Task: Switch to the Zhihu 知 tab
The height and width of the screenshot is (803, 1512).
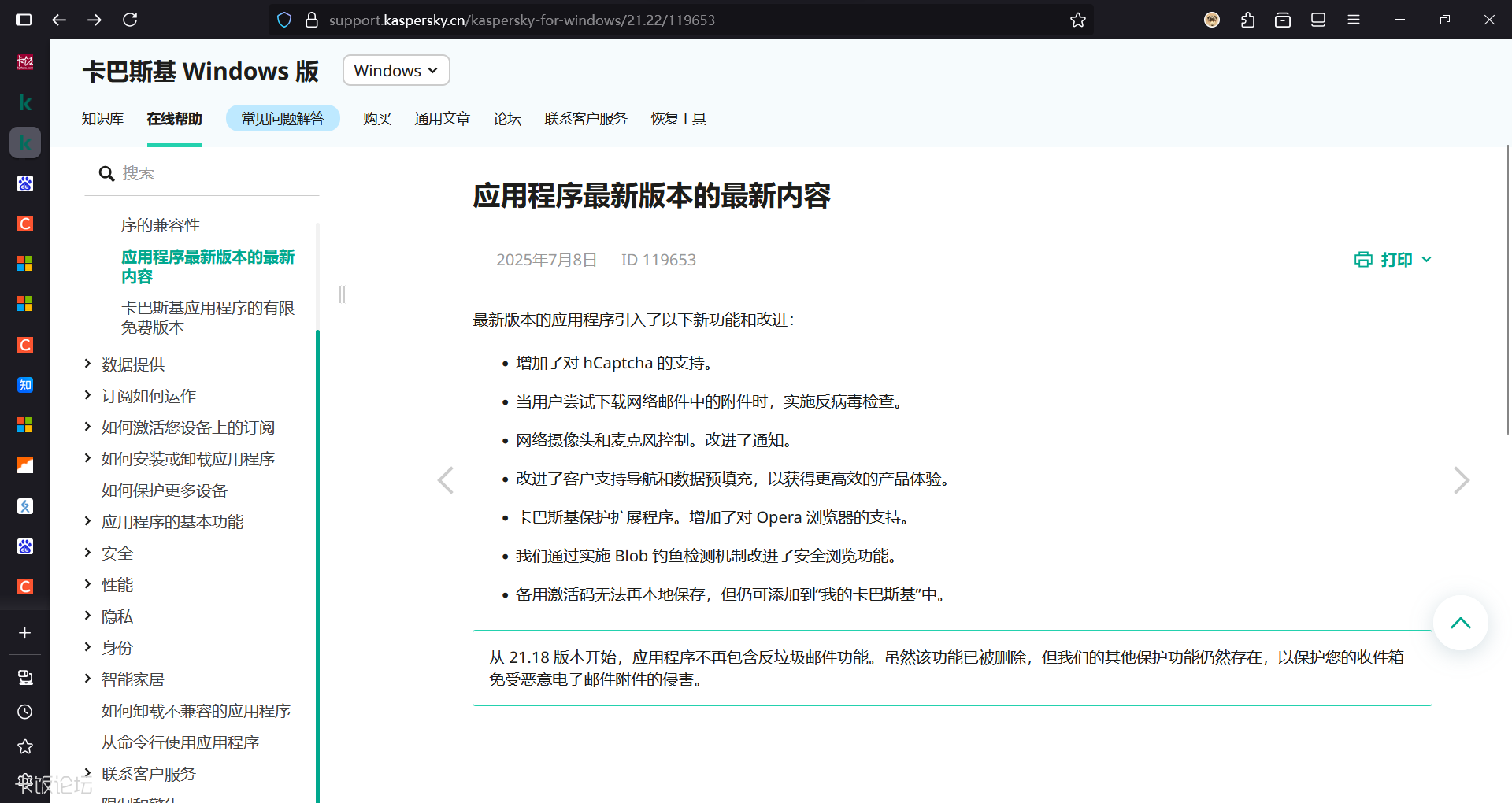Action: coord(25,385)
